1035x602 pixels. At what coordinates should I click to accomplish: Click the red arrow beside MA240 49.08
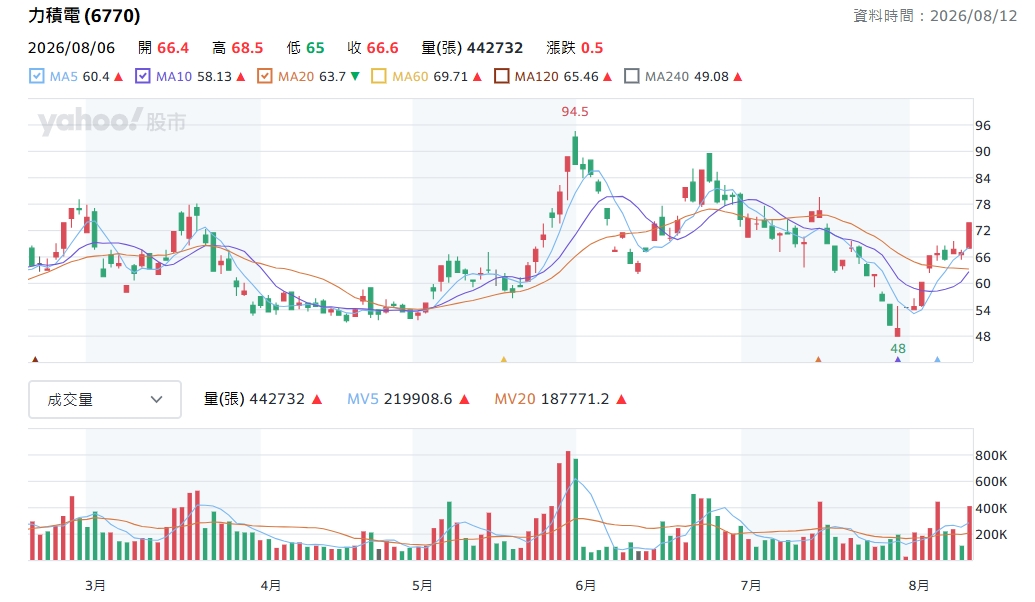click(738, 77)
